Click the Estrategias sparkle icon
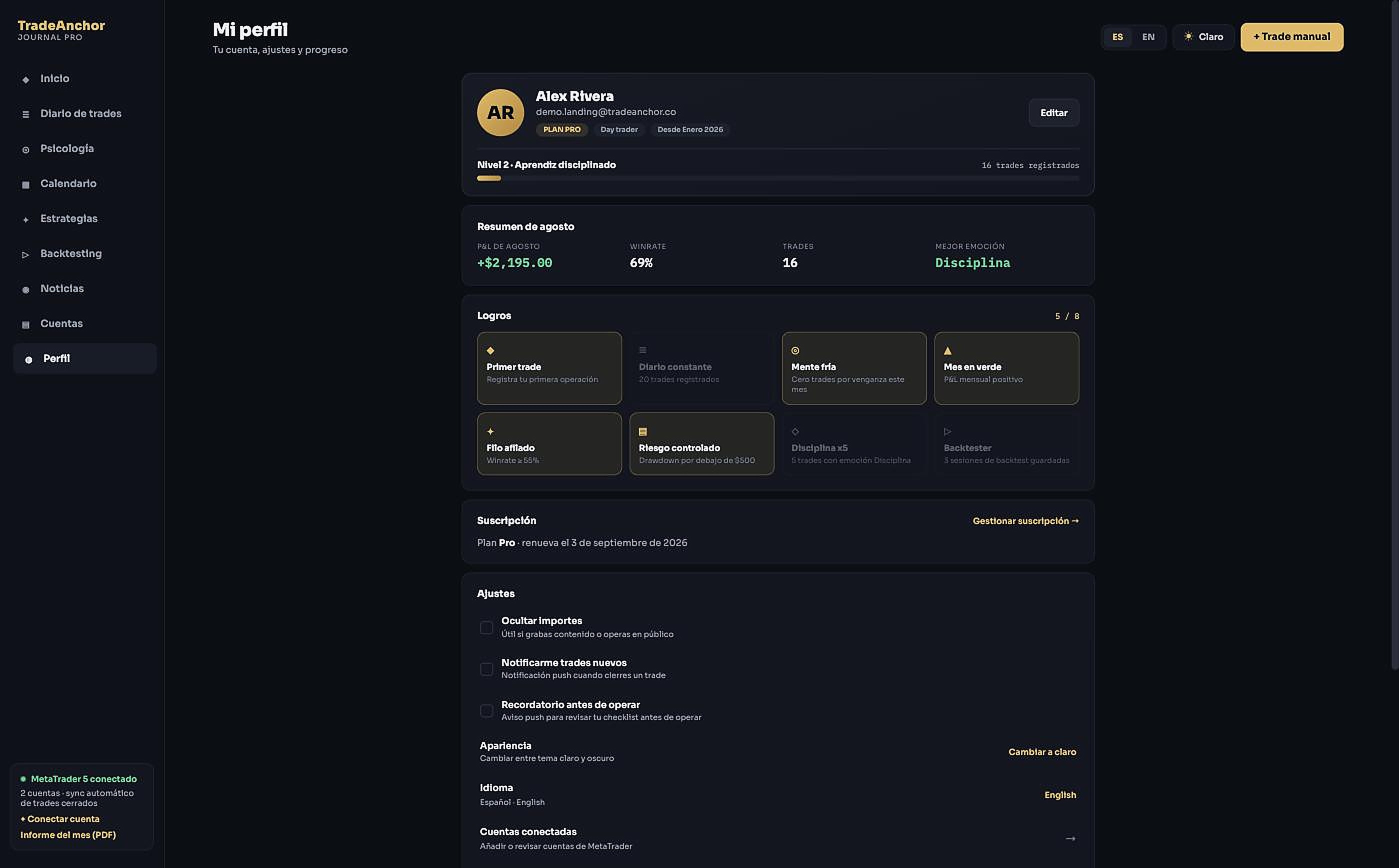Screen dimensions: 1399x868 pos(25,219)
